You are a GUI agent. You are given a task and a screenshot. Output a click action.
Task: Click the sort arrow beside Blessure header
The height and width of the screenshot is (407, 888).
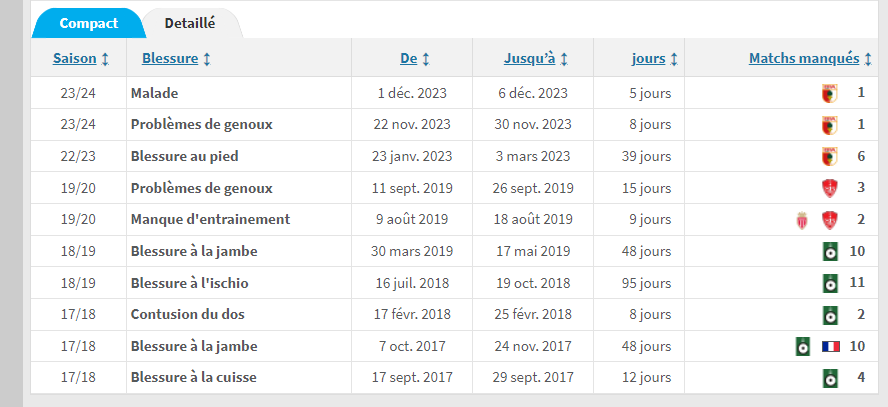click(x=207, y=59)
